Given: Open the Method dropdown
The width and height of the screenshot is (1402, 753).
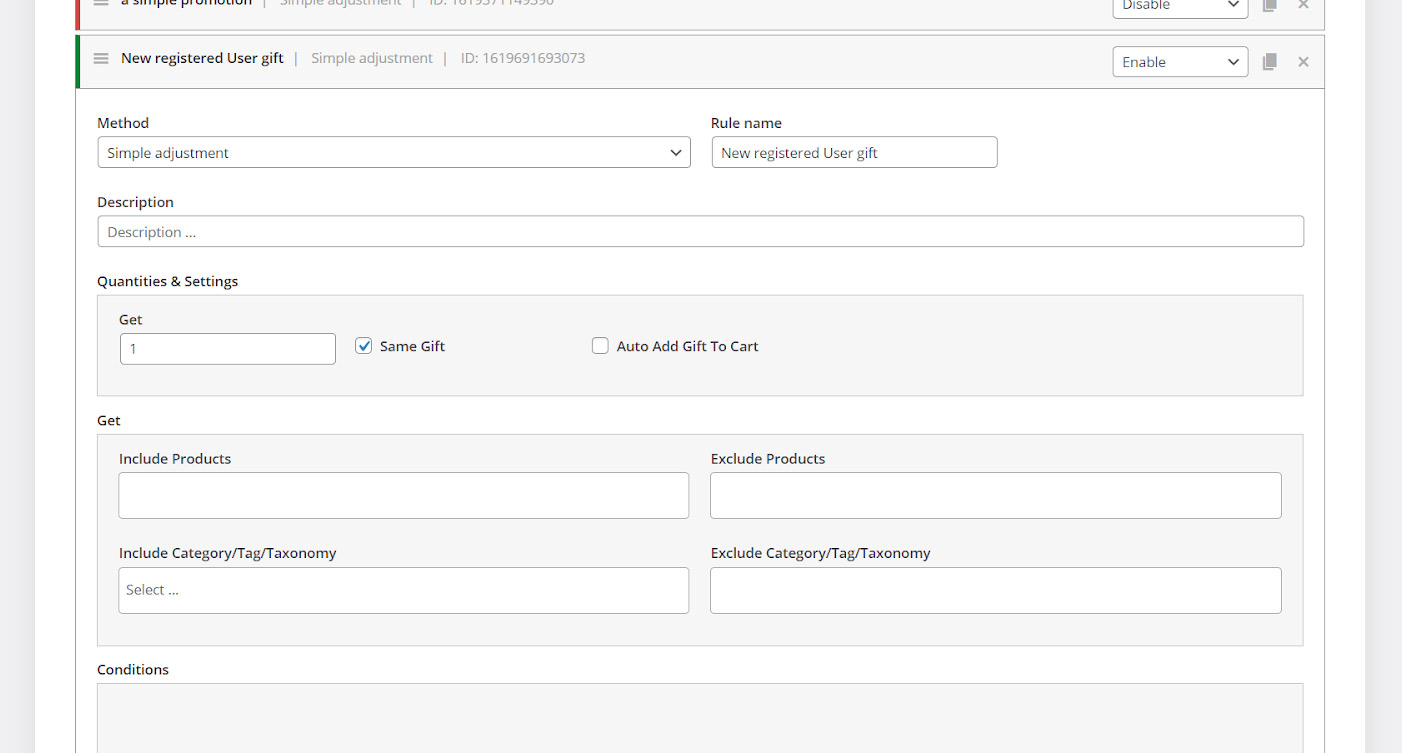Looking at the screenshot, I should coord(394,153).
